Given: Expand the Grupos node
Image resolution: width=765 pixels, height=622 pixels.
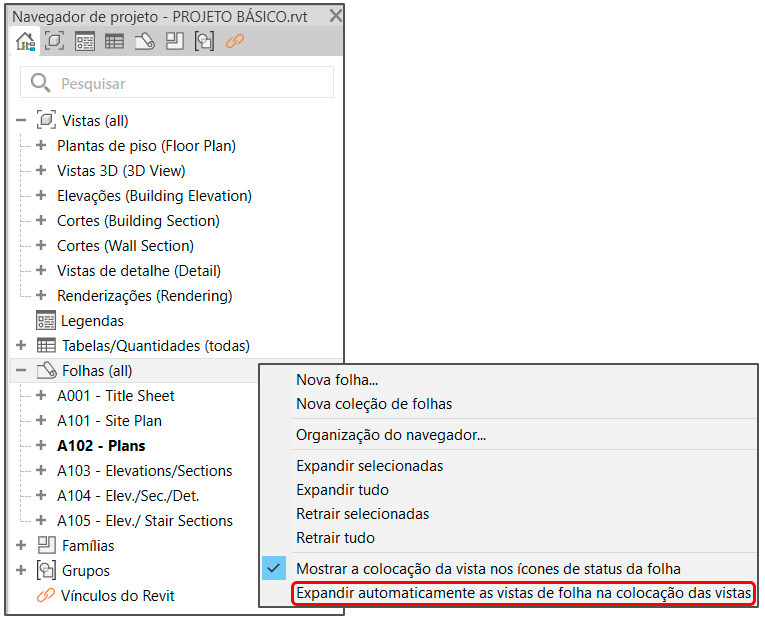Looking at the screenshot, I should coord(21,569).
